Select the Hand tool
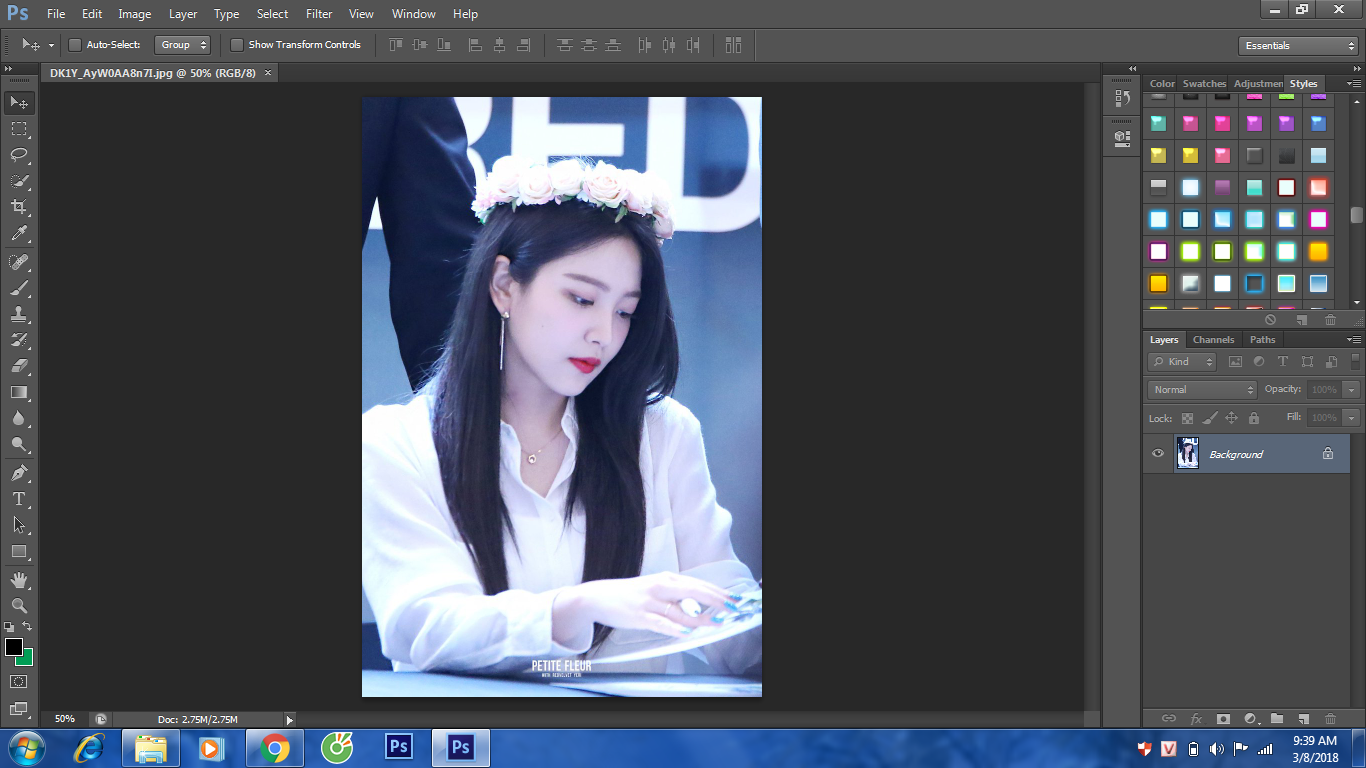Image resolution: width=1366 pixels, height=768 pixels. point(19,580)
